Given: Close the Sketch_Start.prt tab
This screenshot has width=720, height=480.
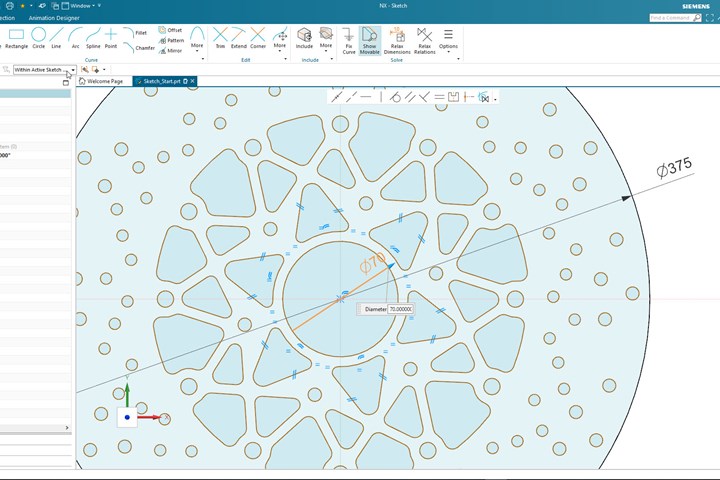Looking at the screenshot, I should [193, 81].
